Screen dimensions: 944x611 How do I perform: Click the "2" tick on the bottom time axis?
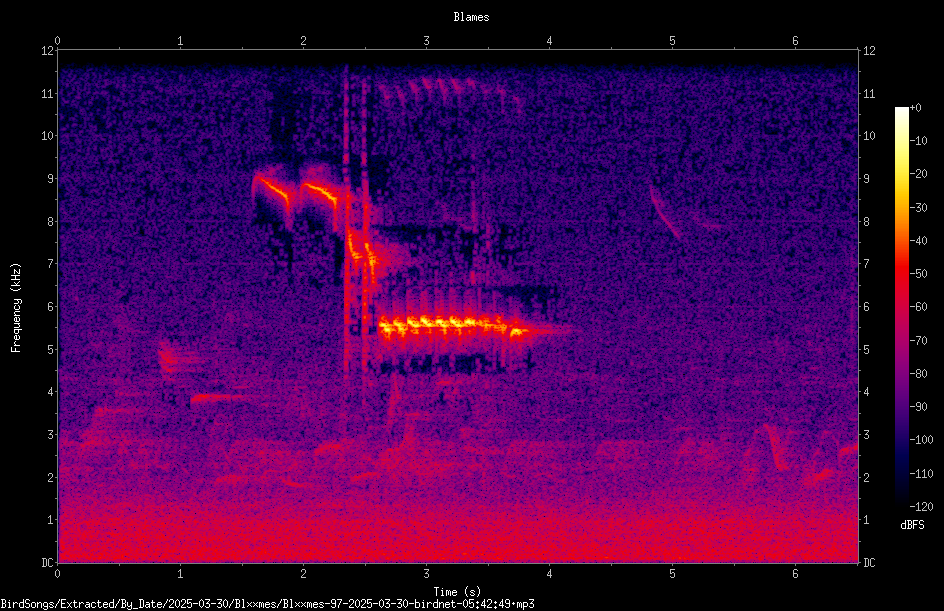pos(303,574)
